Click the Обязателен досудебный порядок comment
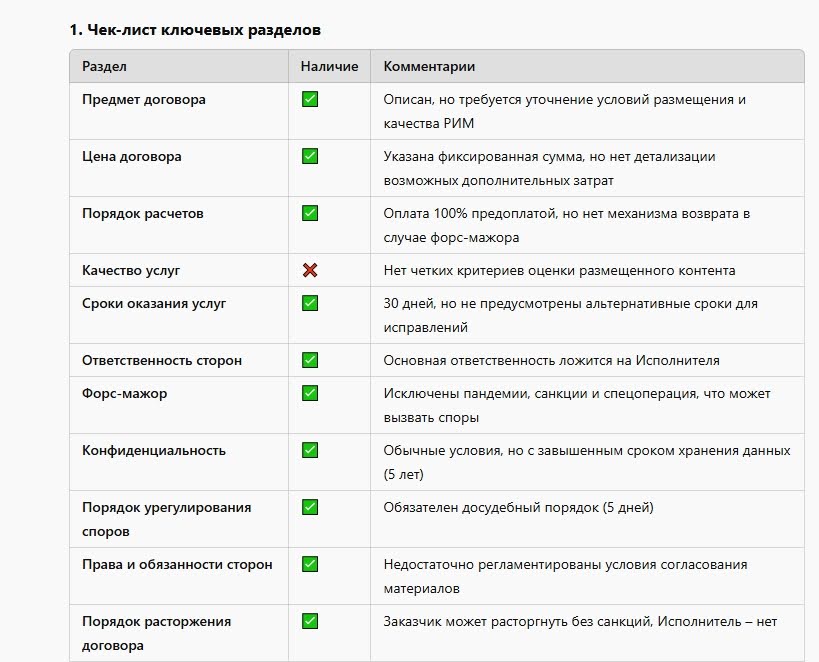Screen dimensions: 819x662 tap(518, 507)
